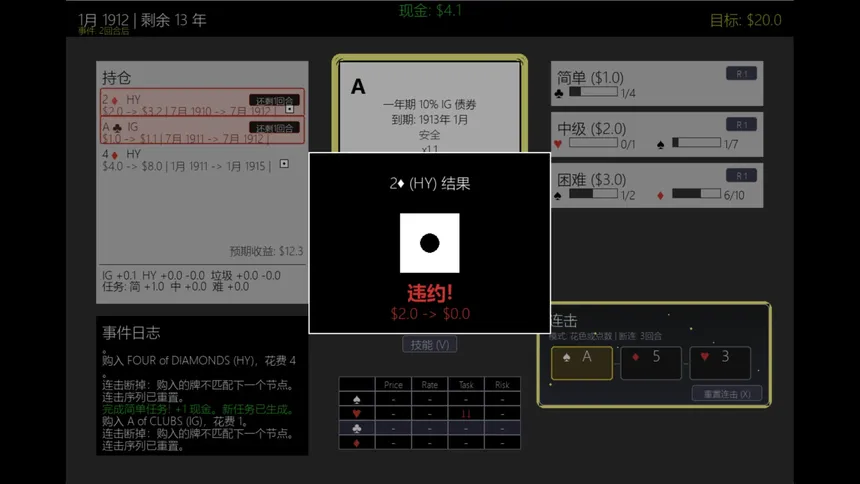Click the club suit row icon in table
The height and width of the screenshot is (484, 860).
coord(357,428)
